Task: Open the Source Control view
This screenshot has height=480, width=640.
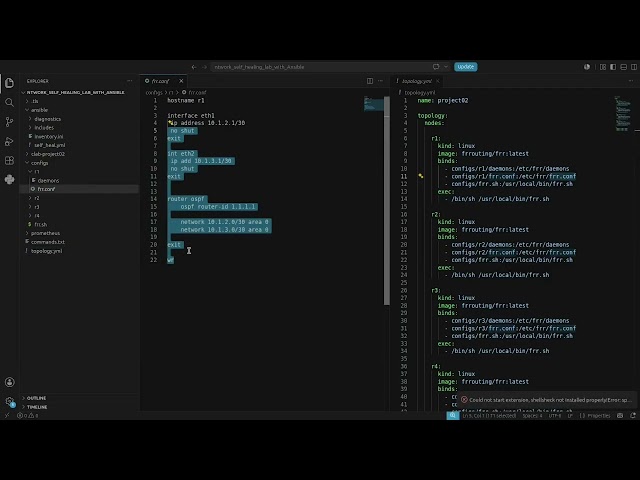Action: coord(9,122)
